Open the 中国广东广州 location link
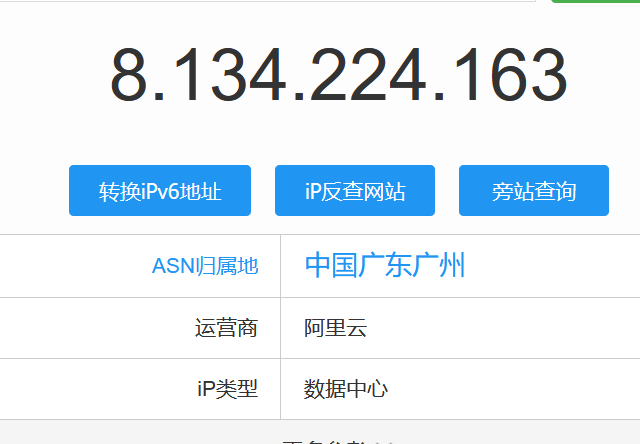Screen dimensions: 640x444 coord(385,266)
